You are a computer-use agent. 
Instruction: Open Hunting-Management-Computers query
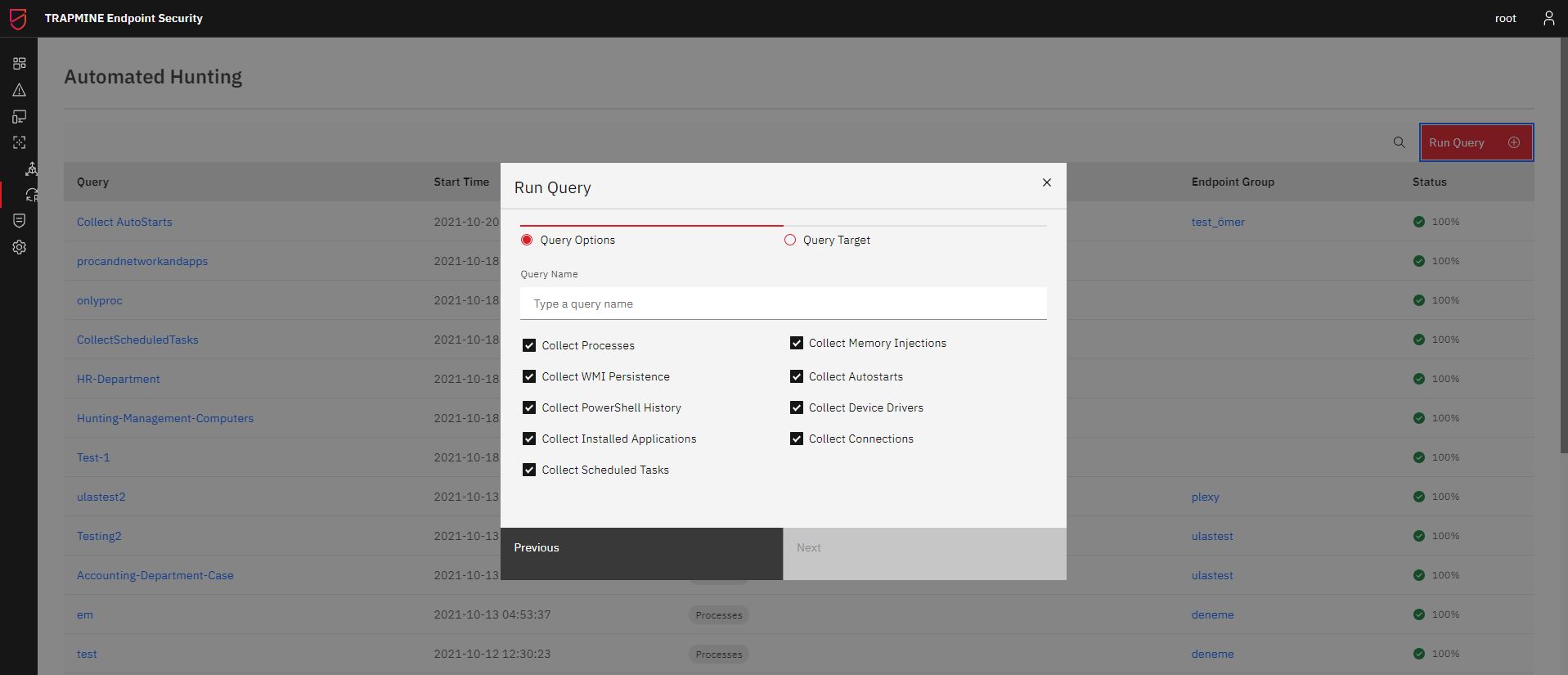click(165, 418)
